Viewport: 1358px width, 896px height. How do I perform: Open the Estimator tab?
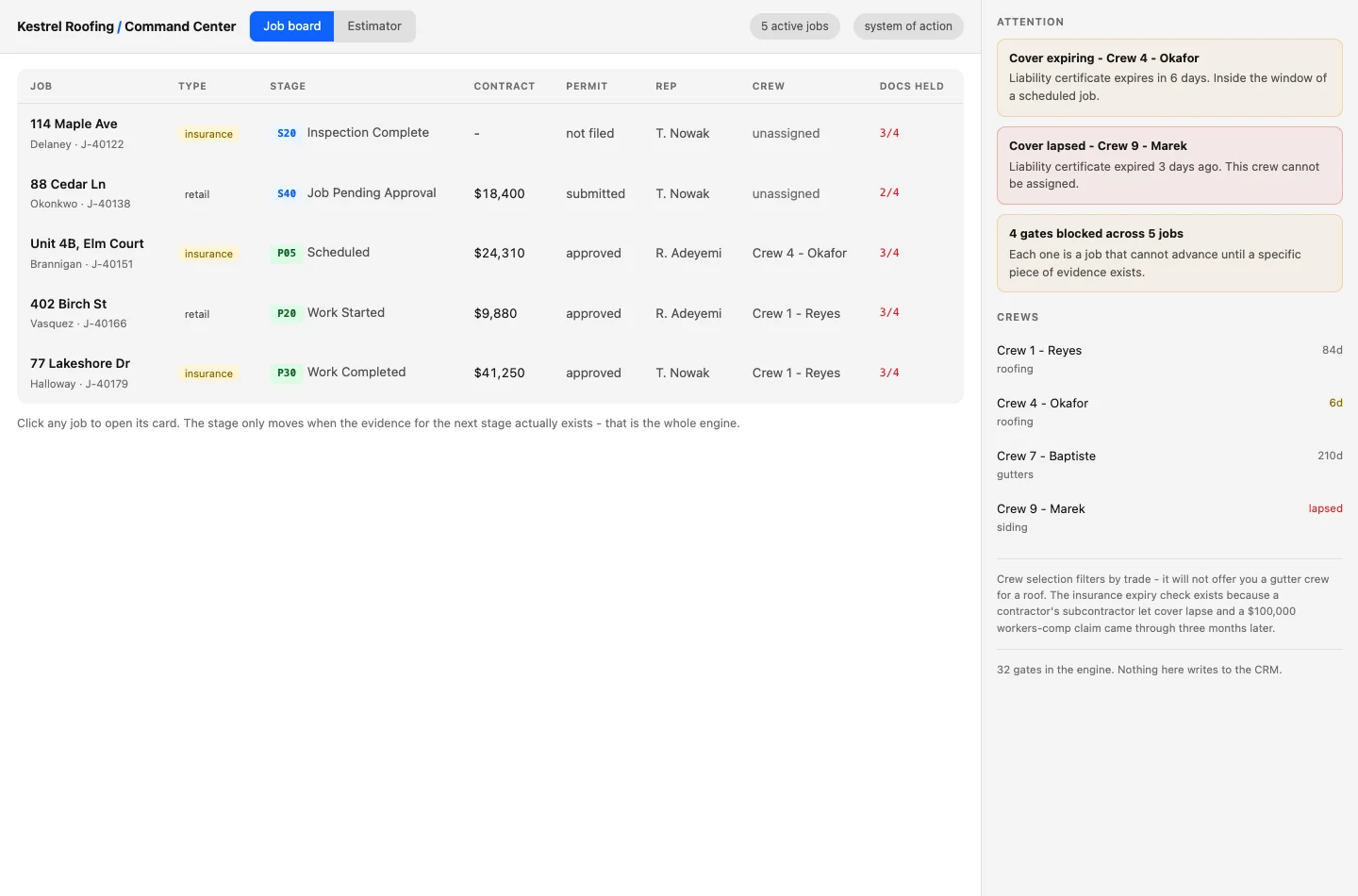coord(374,26)
